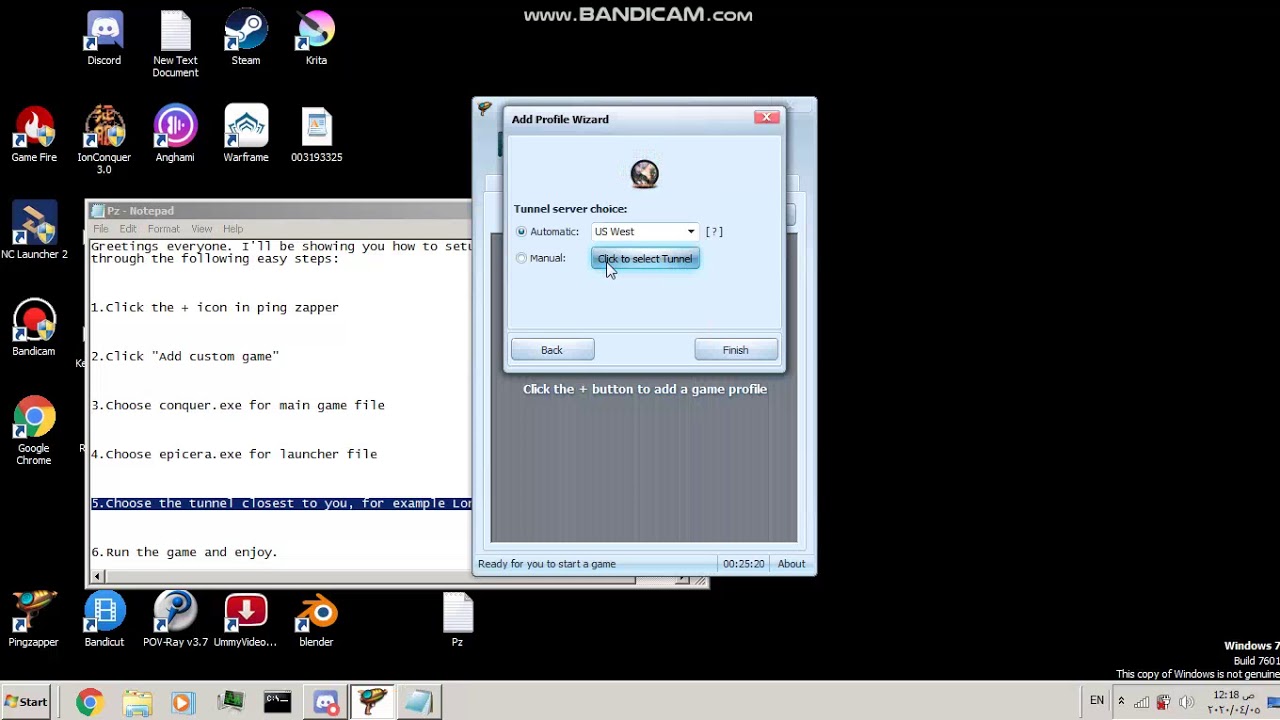The height and width of the screenshot is (720, 1280).
Task: Click '4.Choose epicera.exe for launcher file'
Action: pos(234,454)
